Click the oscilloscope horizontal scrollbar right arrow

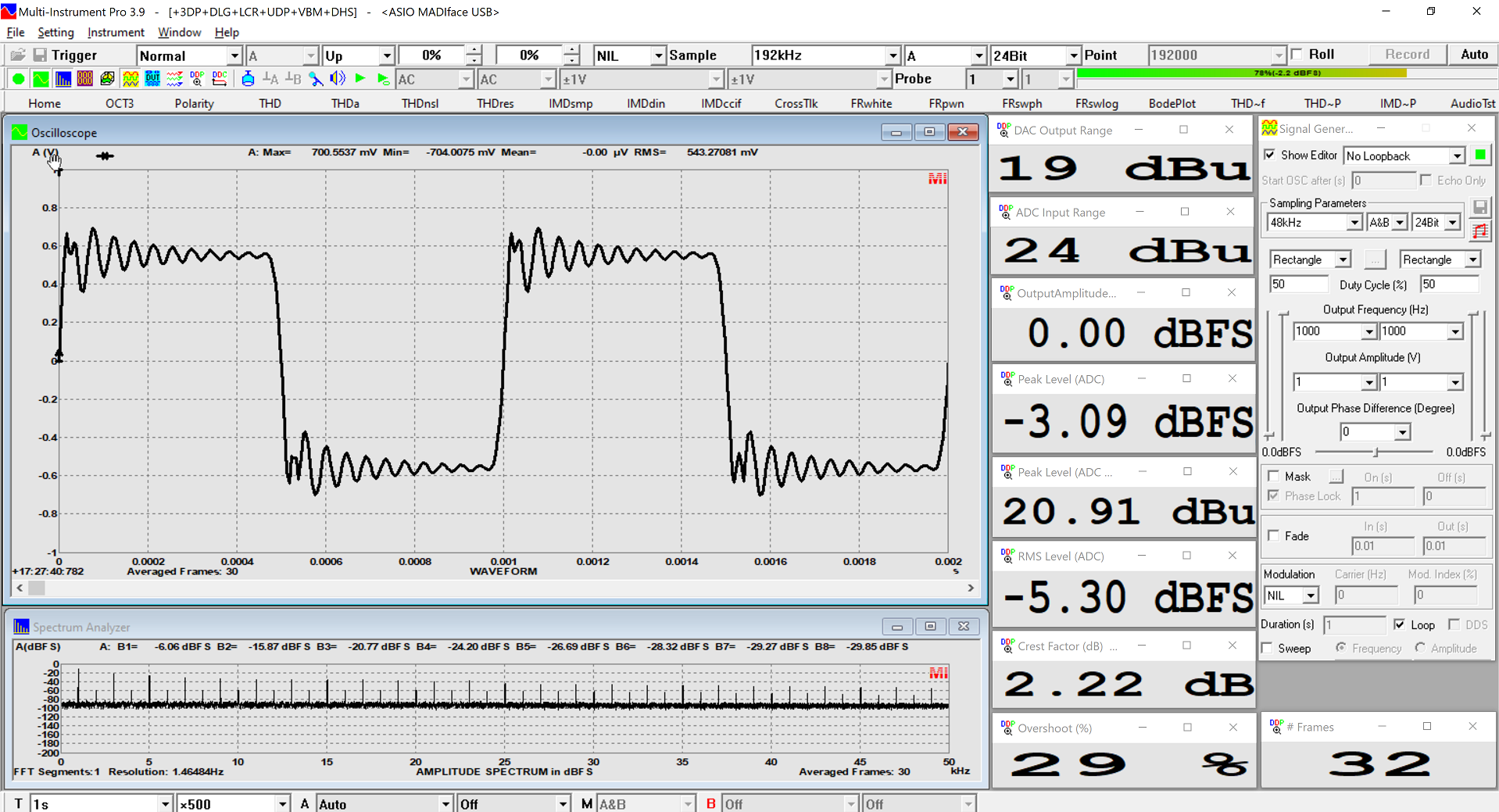click(x=970, y=588)
